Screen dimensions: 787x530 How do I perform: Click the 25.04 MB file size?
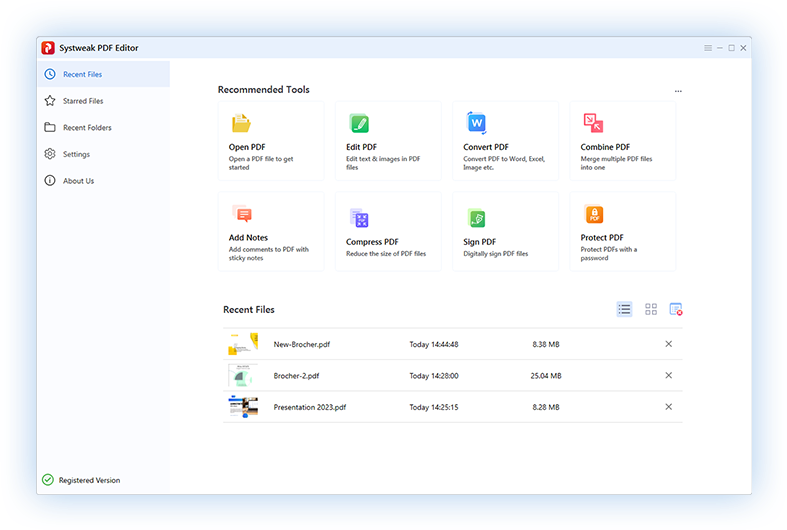tap(546, 375)
